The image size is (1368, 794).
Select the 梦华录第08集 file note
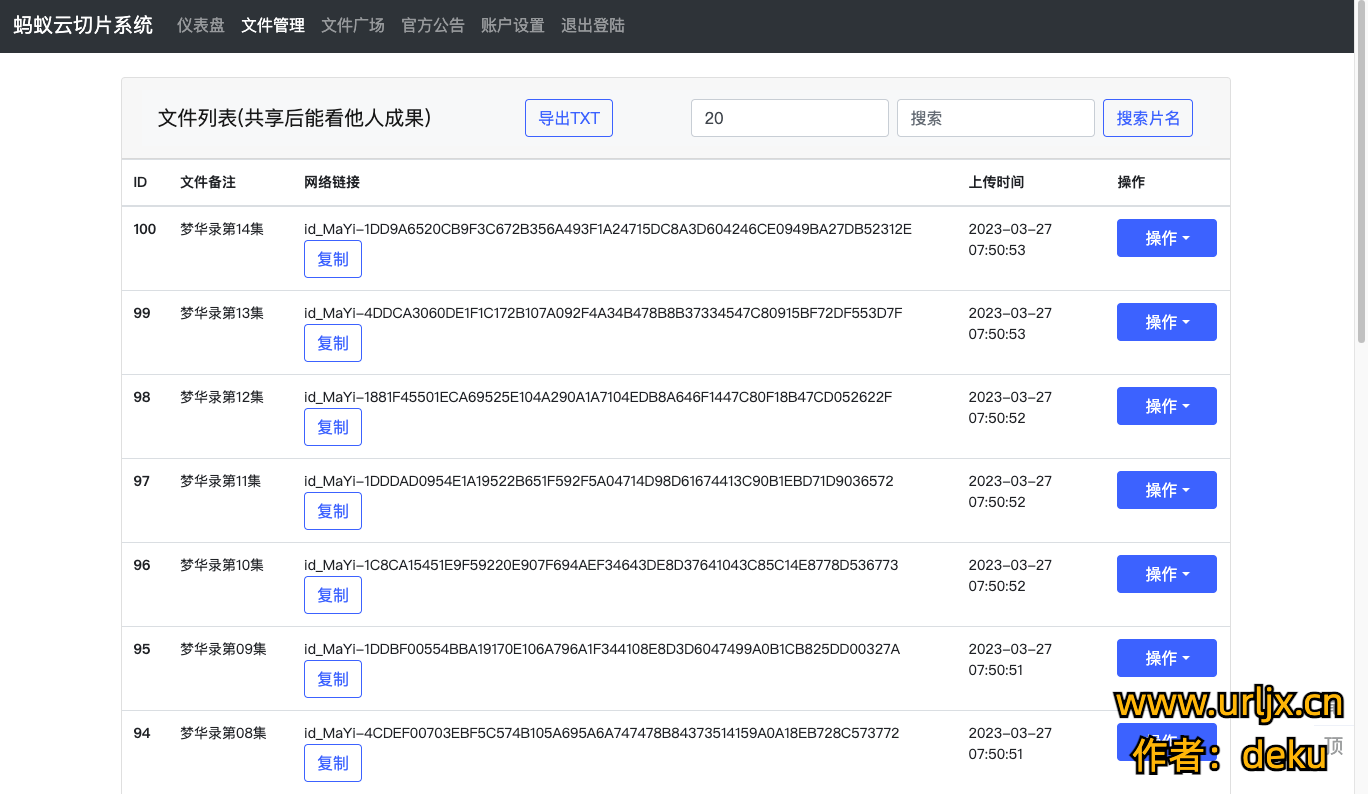223,733
